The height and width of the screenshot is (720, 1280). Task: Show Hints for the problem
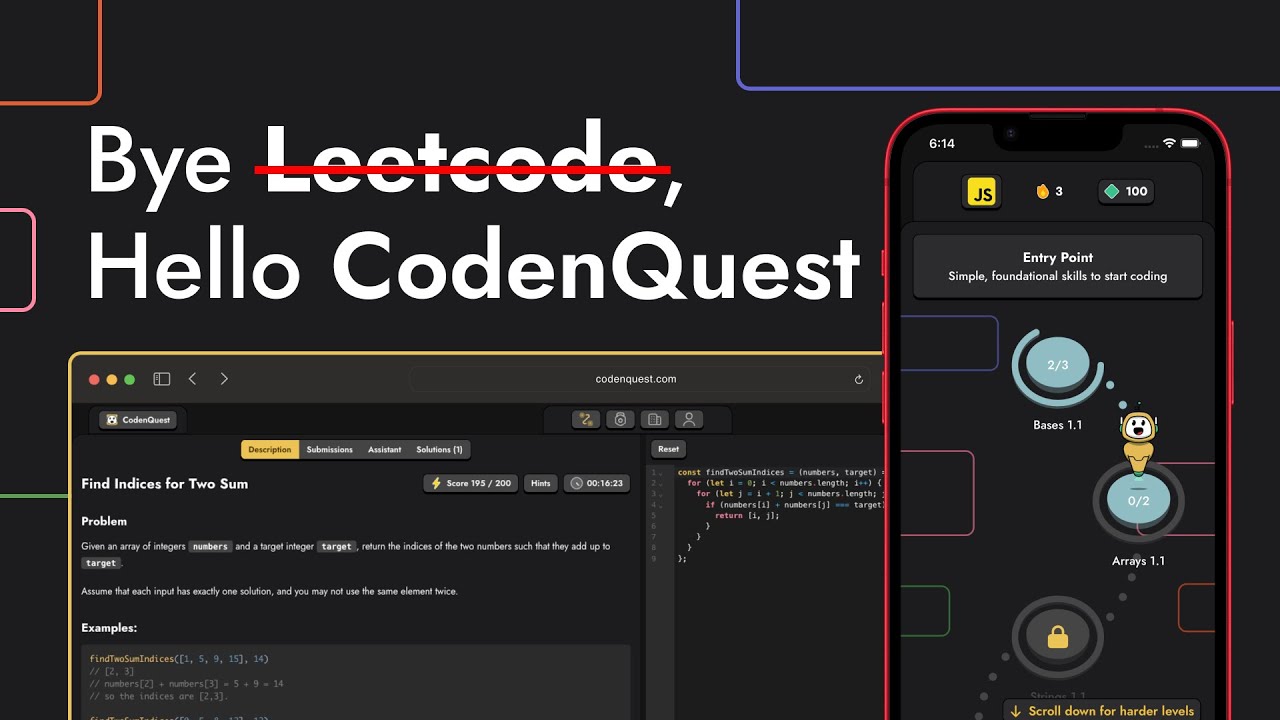point(541,483)
